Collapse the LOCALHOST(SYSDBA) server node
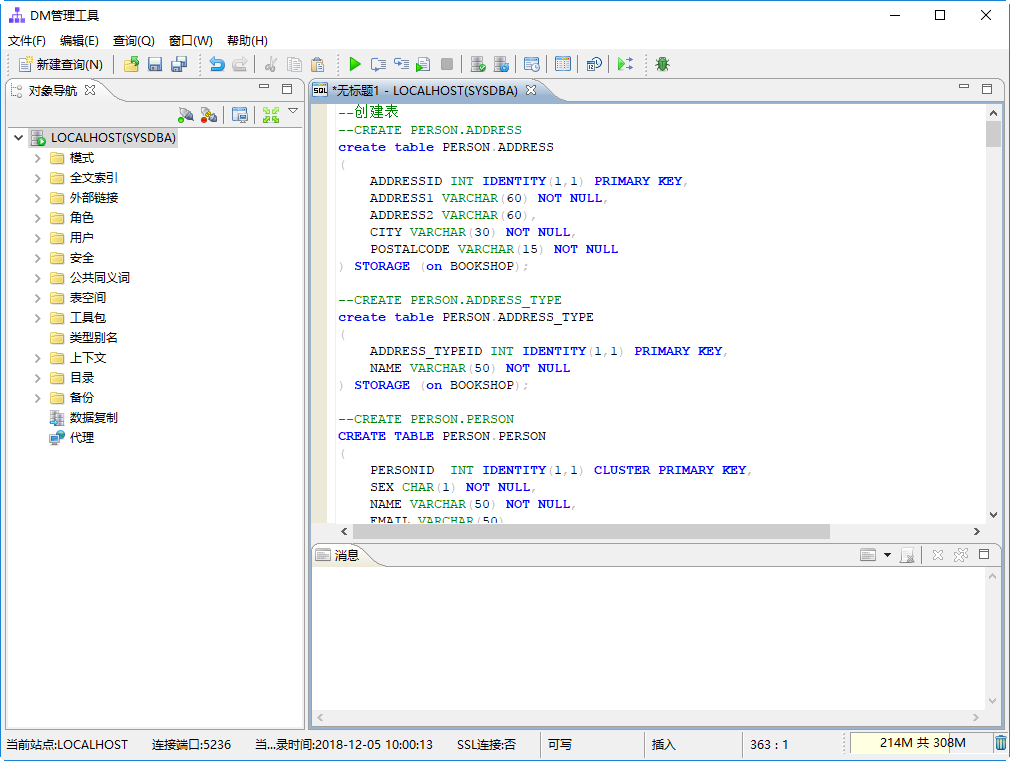This screenshot has height=761, width=1010. point(19,138)
